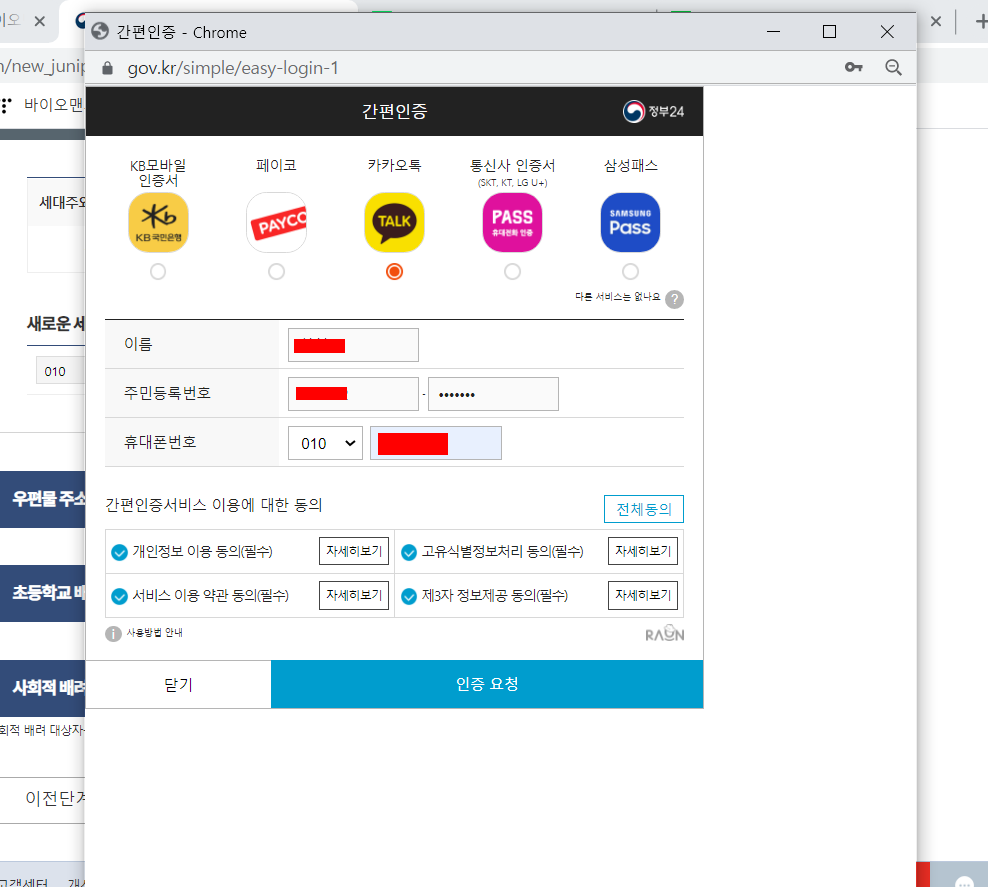The height and width of the screenshot is (887, 988).
Task: Click the KakaoTalk TALK icon
Action: pos(394,222)
